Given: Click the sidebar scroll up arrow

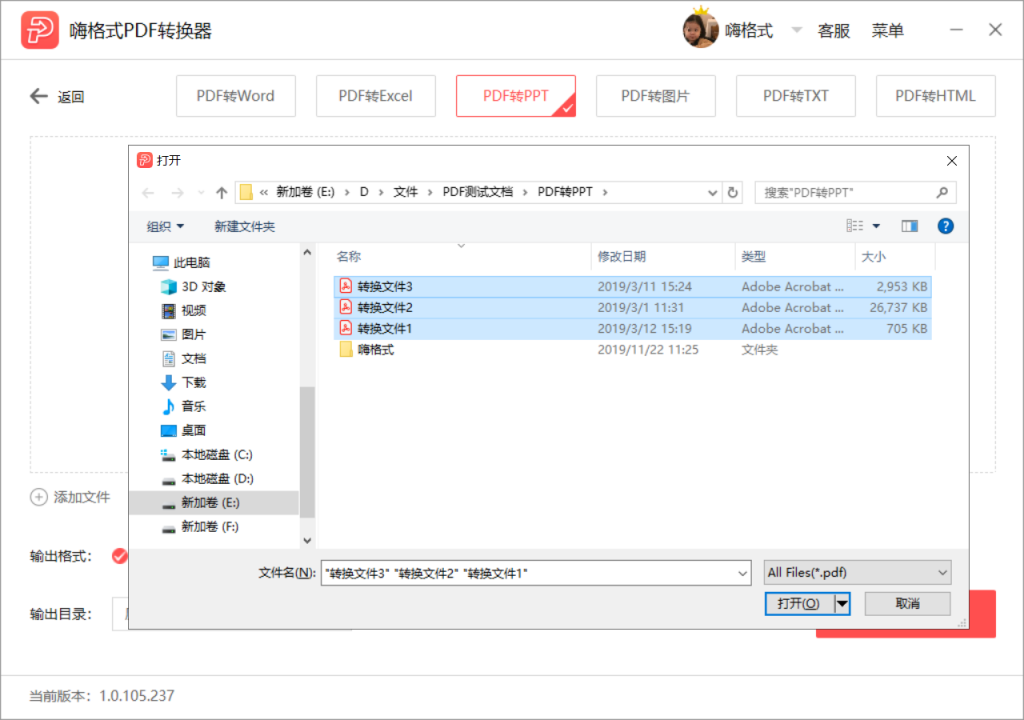Looking at the screenshot, I should (x=307, y=252).
